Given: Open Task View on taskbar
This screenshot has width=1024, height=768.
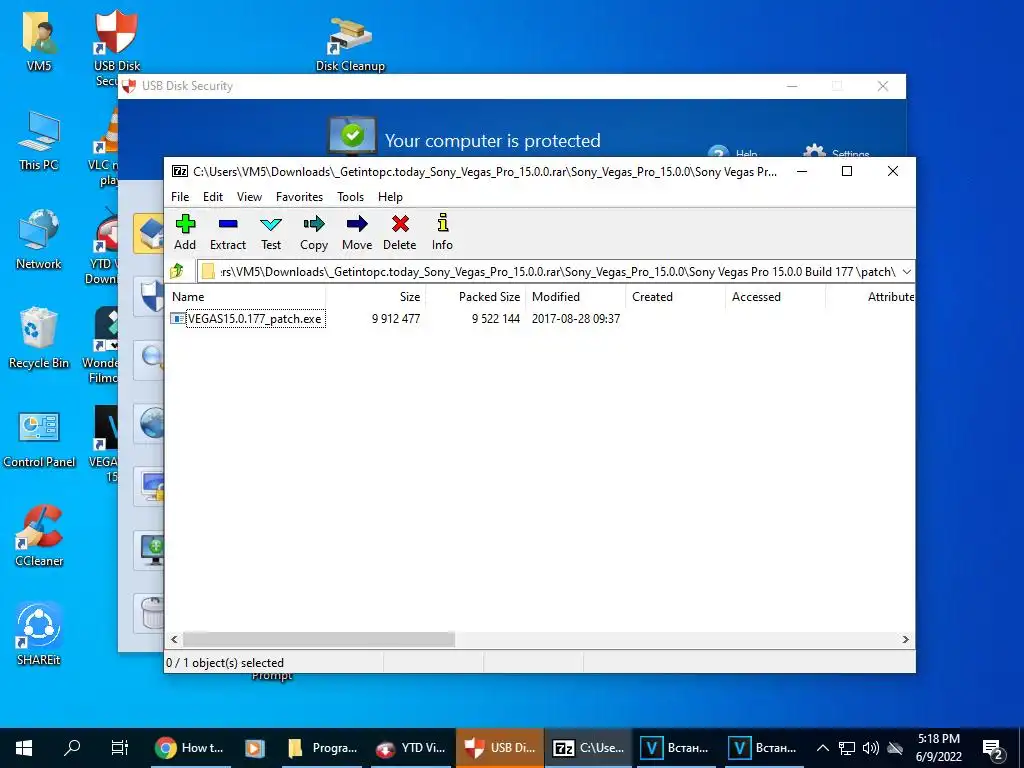Looking at the screenshot, I should [120, 748].
